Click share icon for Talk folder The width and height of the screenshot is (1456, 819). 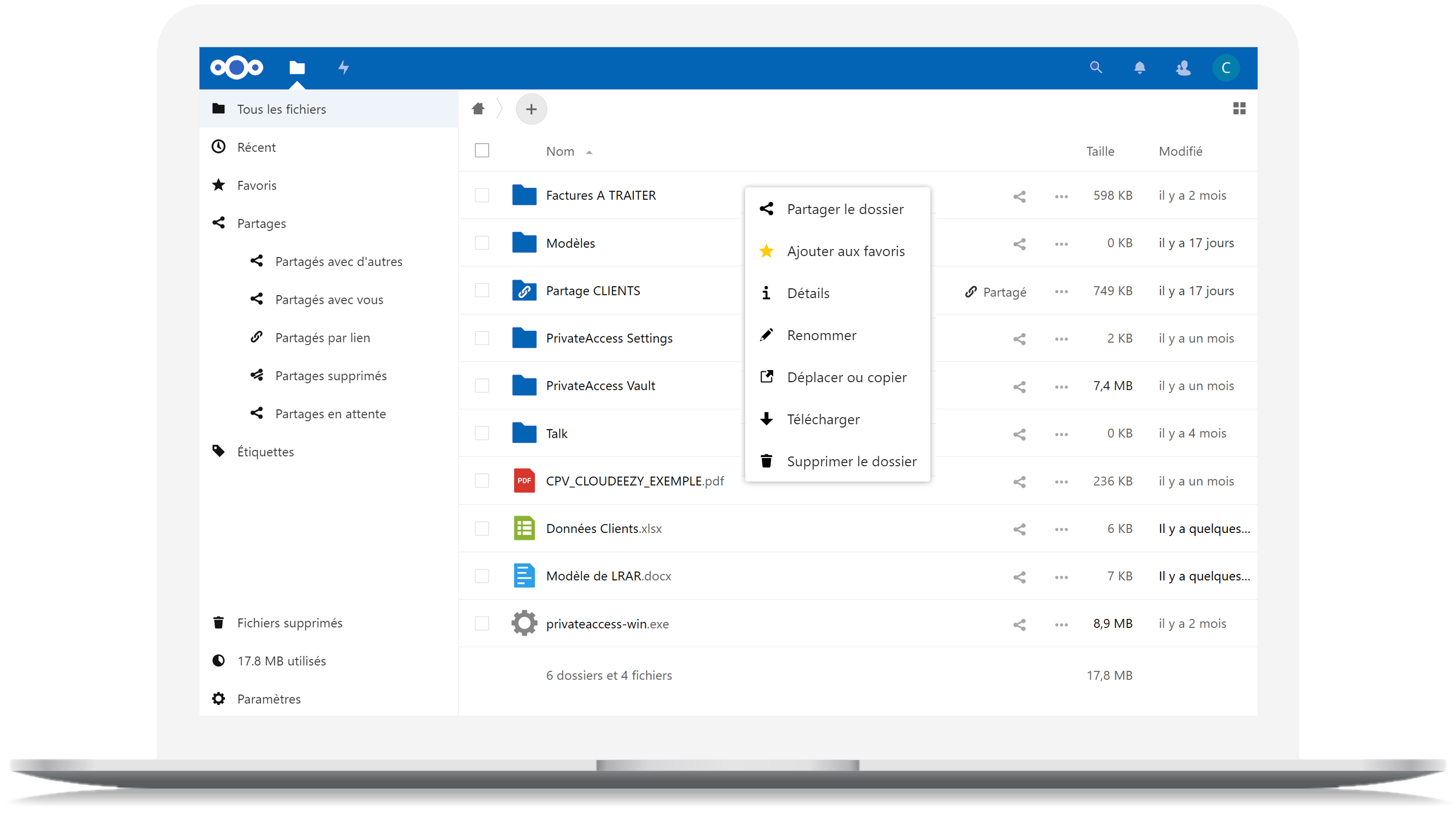coord(1019,434)
